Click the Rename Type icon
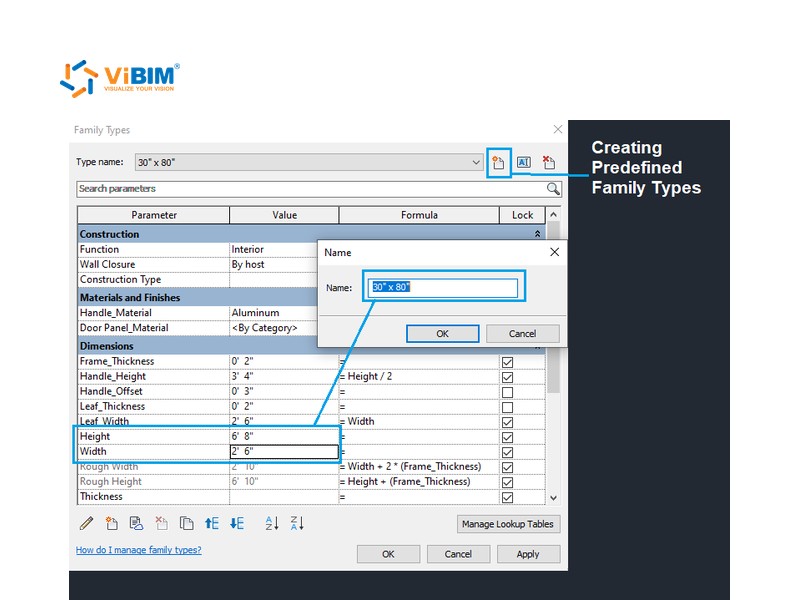800x600 pixels. pyautogui.click(x=523, y=162)
